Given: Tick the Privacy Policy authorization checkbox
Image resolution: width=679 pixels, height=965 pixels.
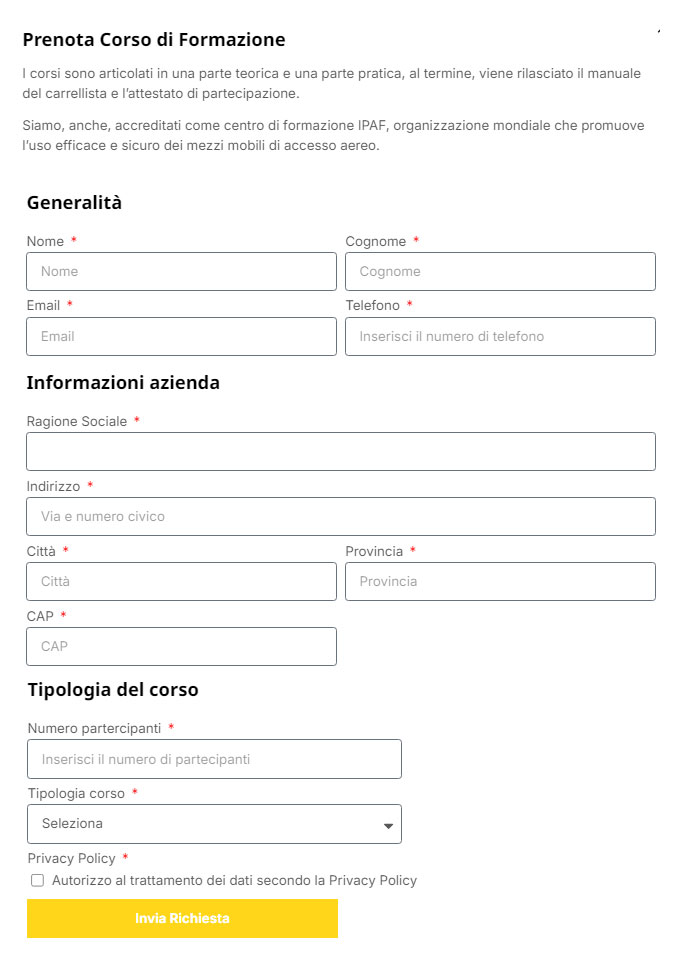Looking at the screenshot, I should [x=38, y=881].
